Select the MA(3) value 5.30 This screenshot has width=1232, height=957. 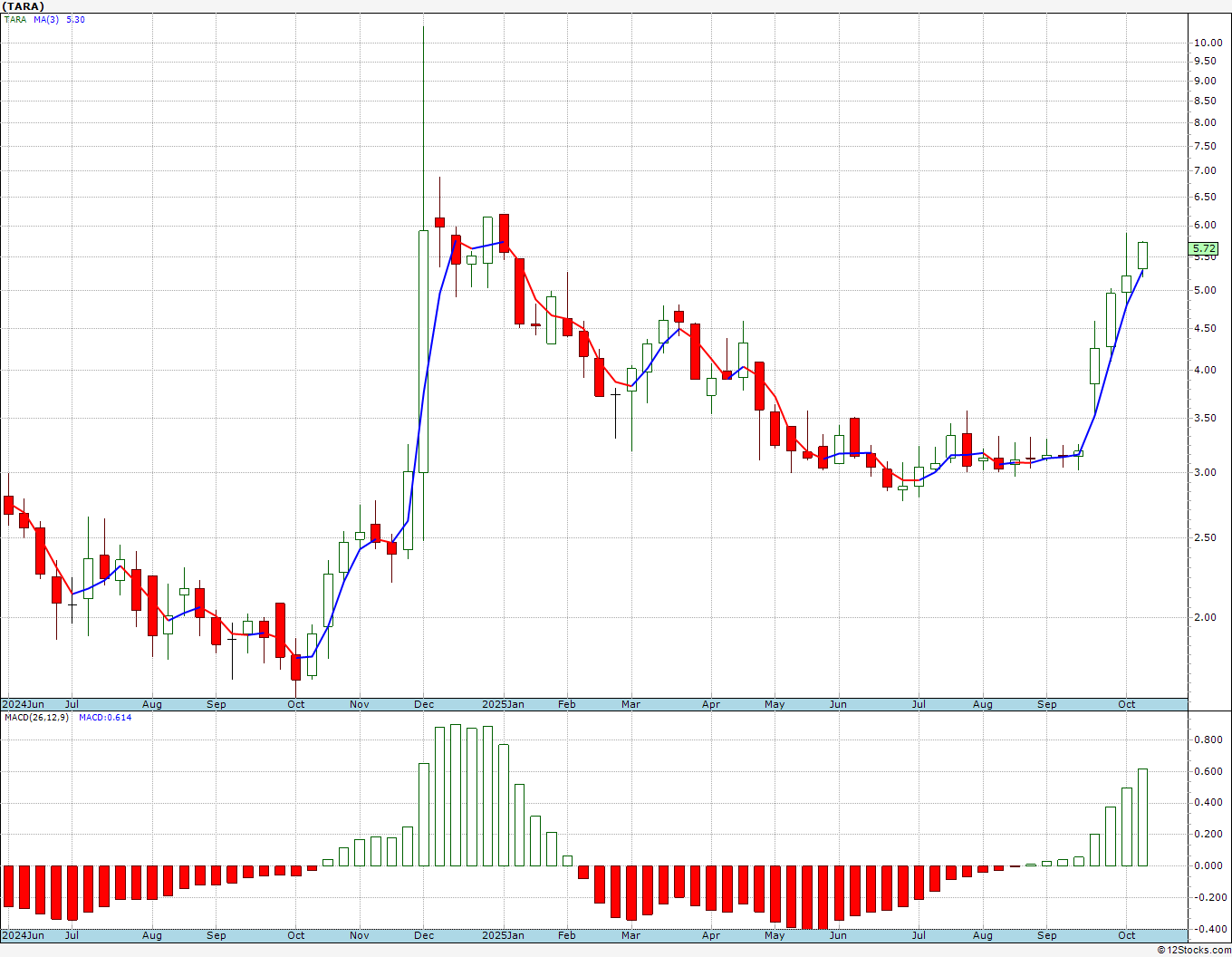pos(75,19)
